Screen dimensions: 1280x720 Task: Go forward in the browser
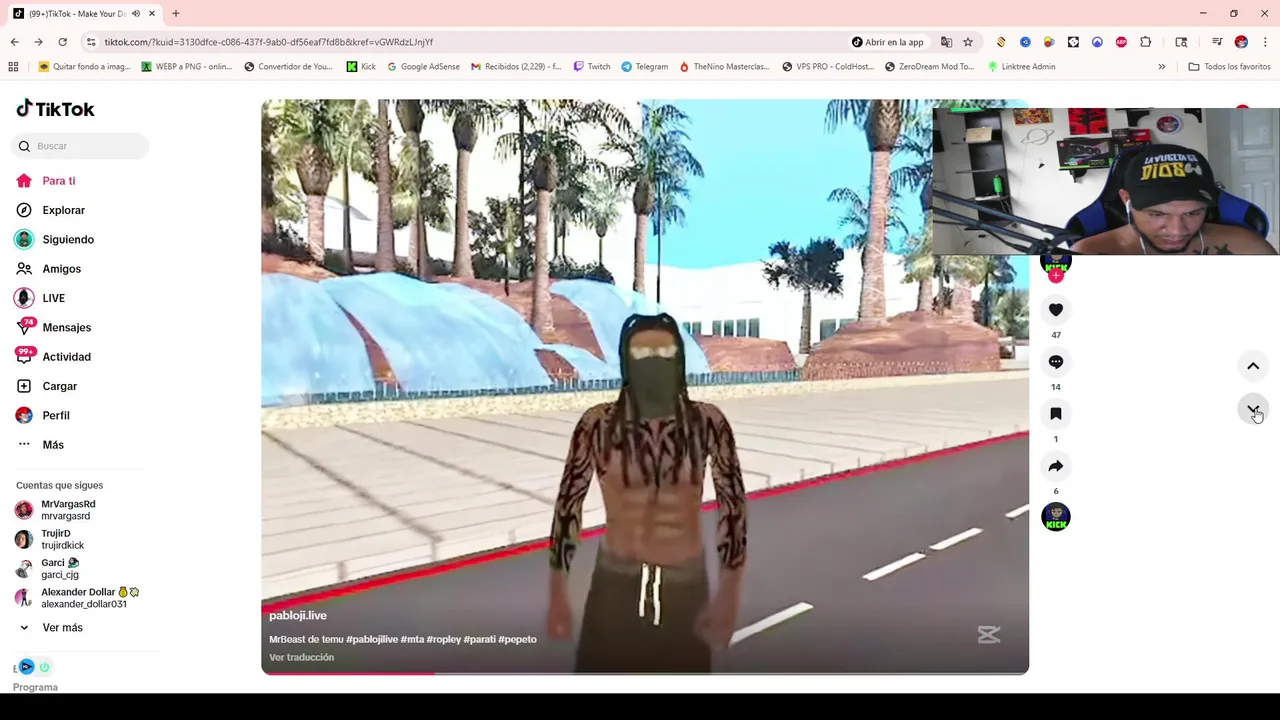38,42
